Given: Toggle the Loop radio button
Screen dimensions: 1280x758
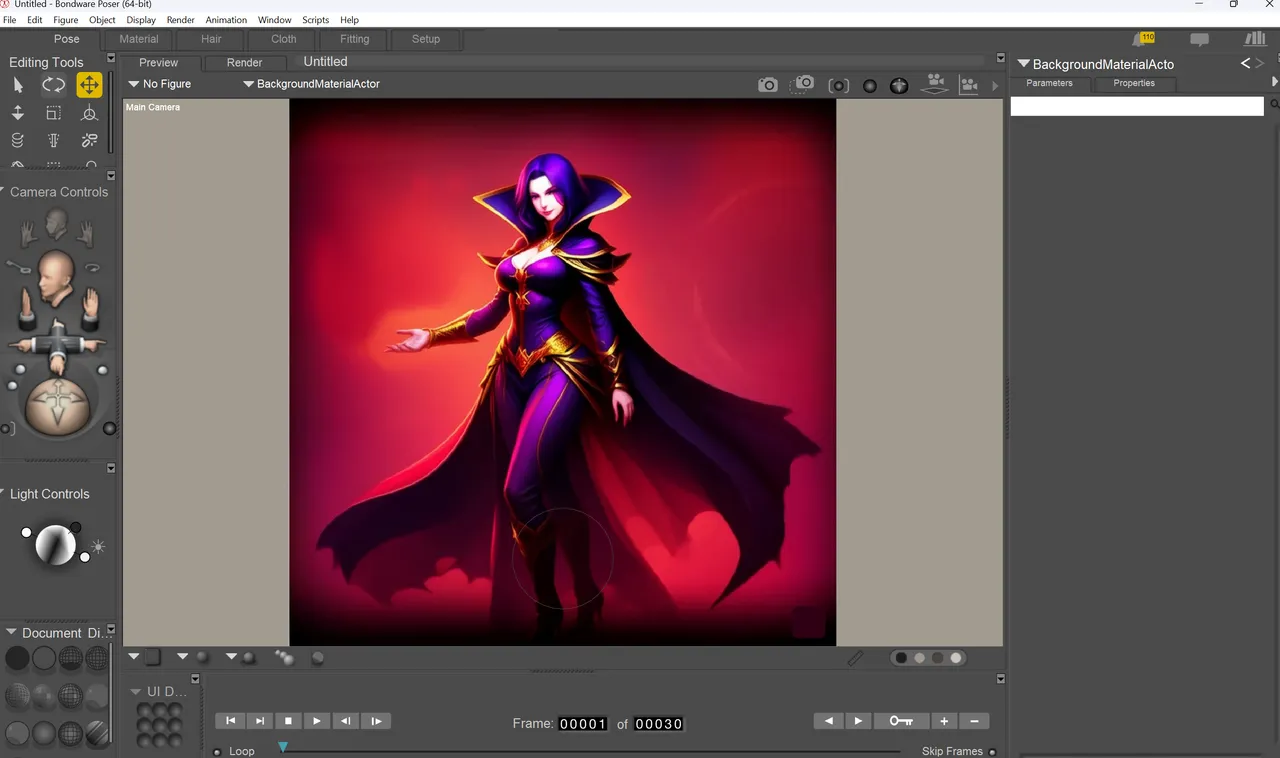Looking at the screenshot, I should (218, 751).
